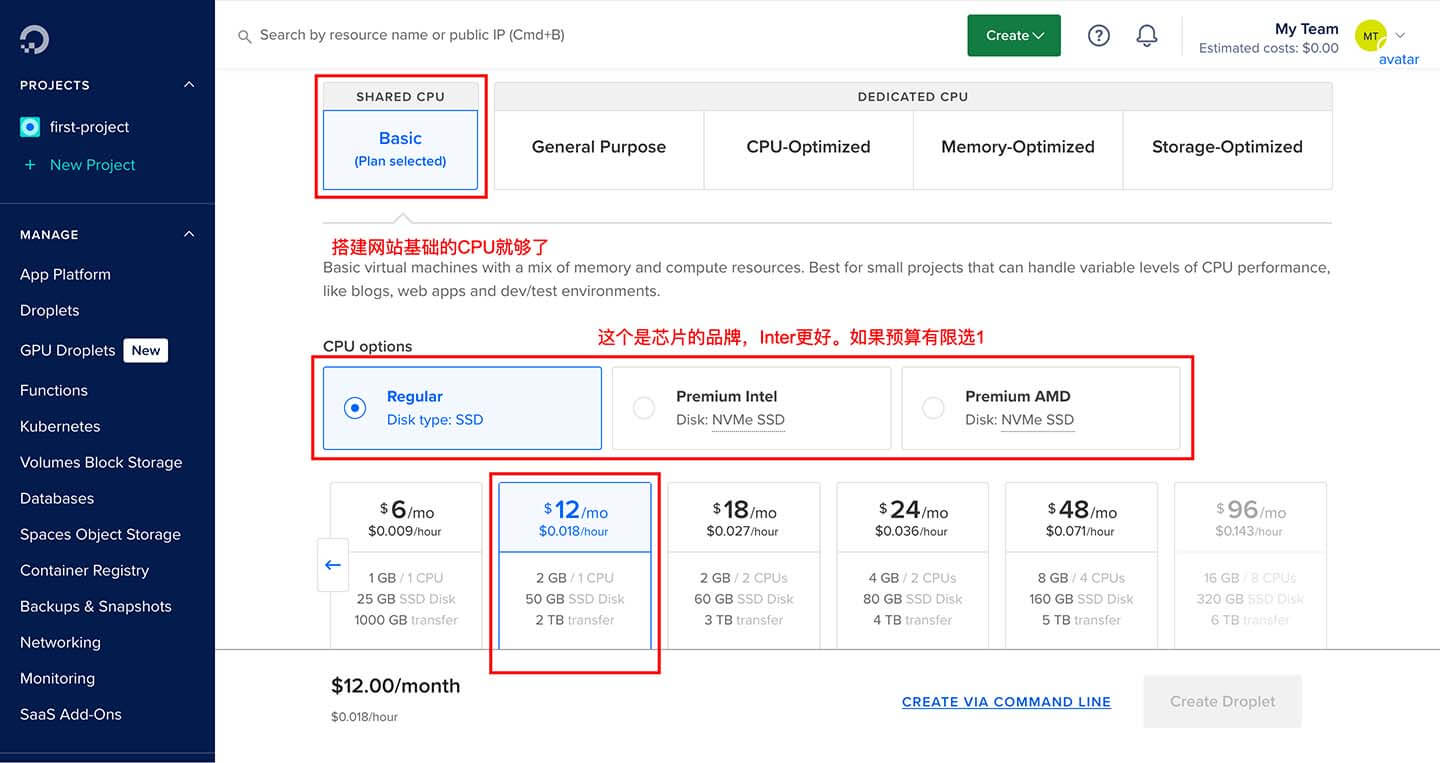The image size is (1440, 763).
Task: Open Volumes Block Storage in sidebar
Action: 101,462
